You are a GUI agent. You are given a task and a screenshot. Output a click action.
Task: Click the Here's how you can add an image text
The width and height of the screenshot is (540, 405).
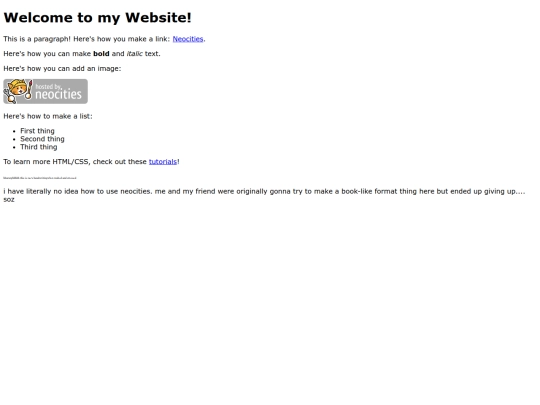point(62,69)
